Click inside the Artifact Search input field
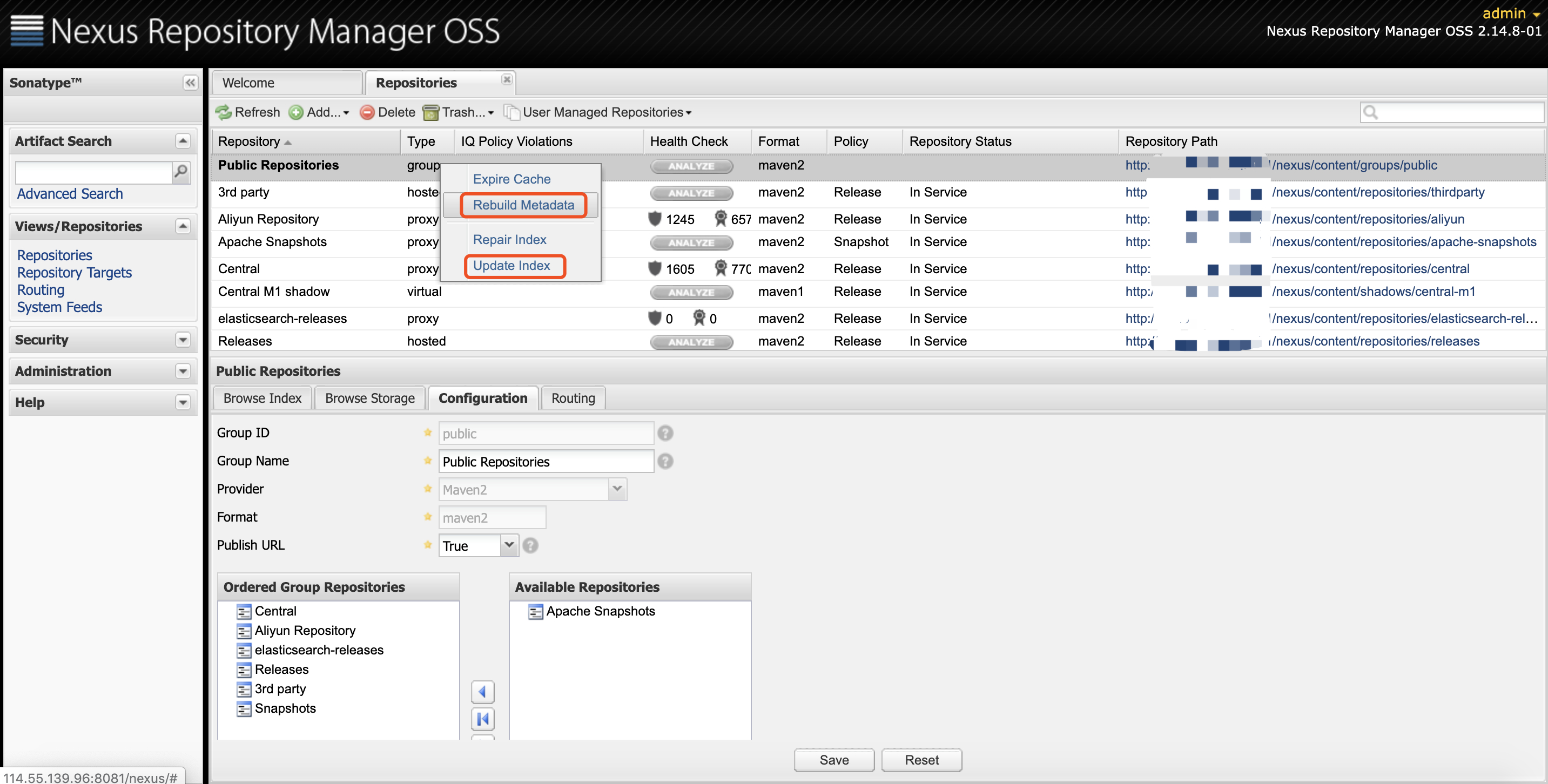1548x784 pixels. tap(94, 172)
